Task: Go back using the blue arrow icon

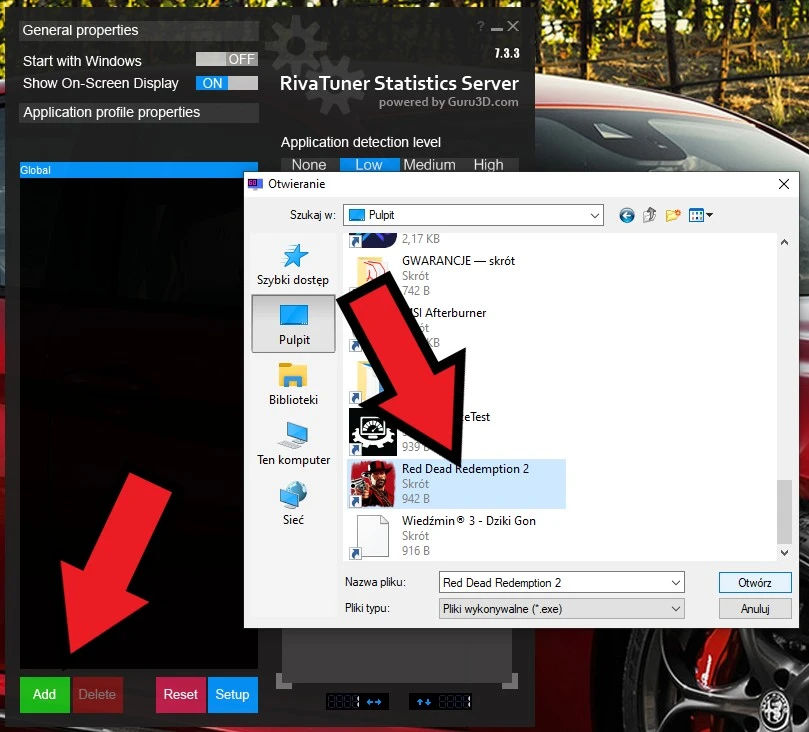Action: click(627, 215)
